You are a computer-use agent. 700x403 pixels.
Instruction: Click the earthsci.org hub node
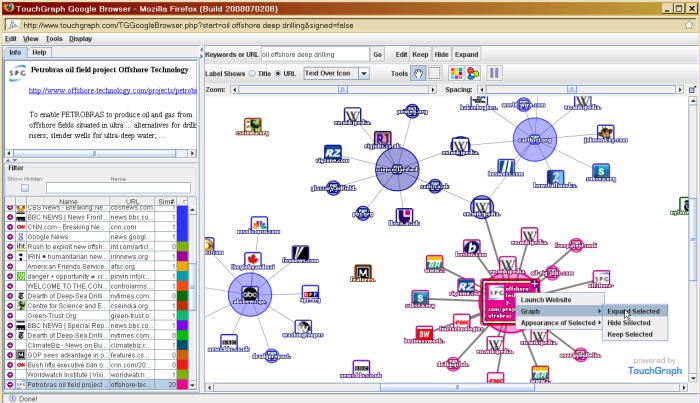point(535,139)
